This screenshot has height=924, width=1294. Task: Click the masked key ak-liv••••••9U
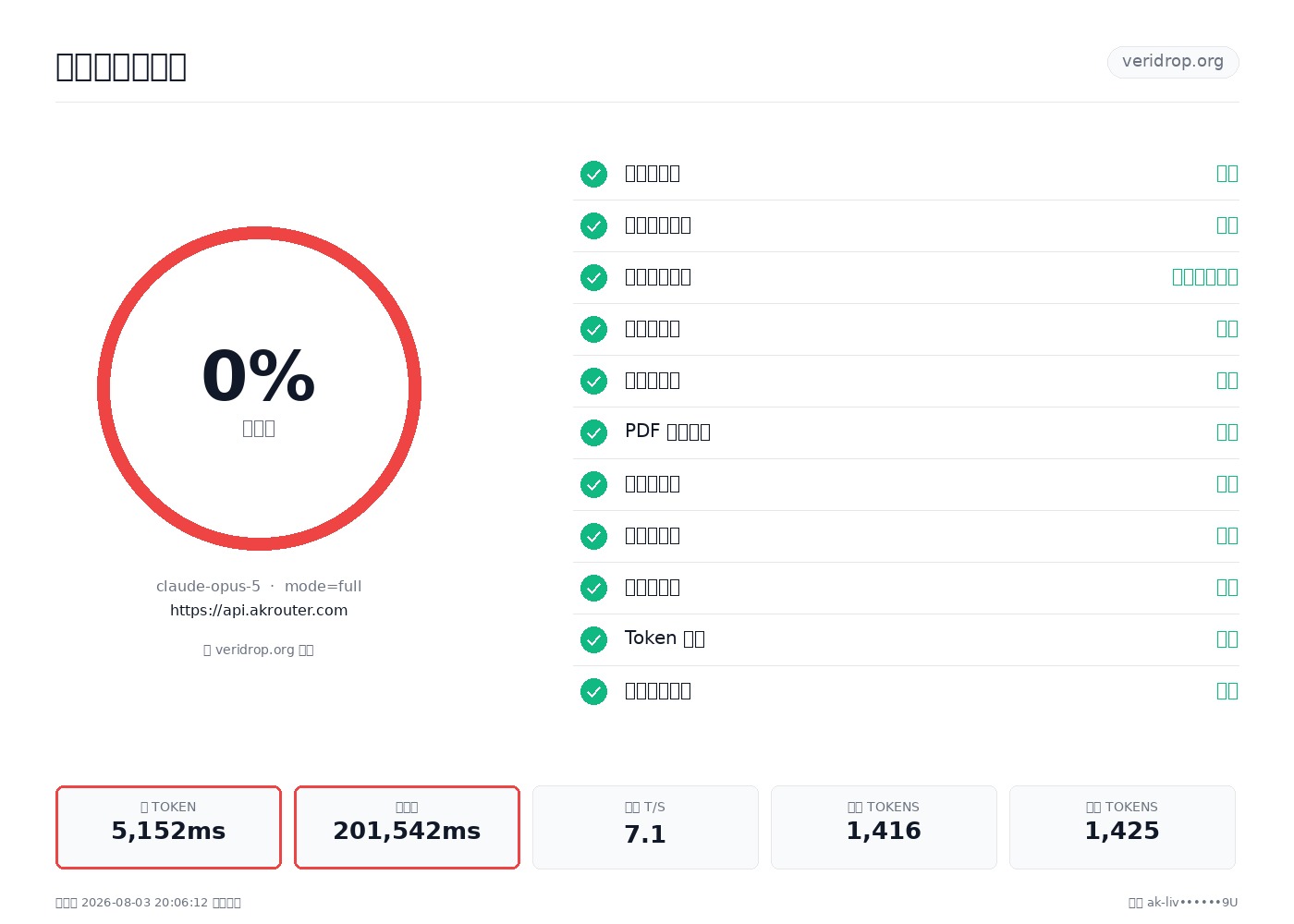1192,903
